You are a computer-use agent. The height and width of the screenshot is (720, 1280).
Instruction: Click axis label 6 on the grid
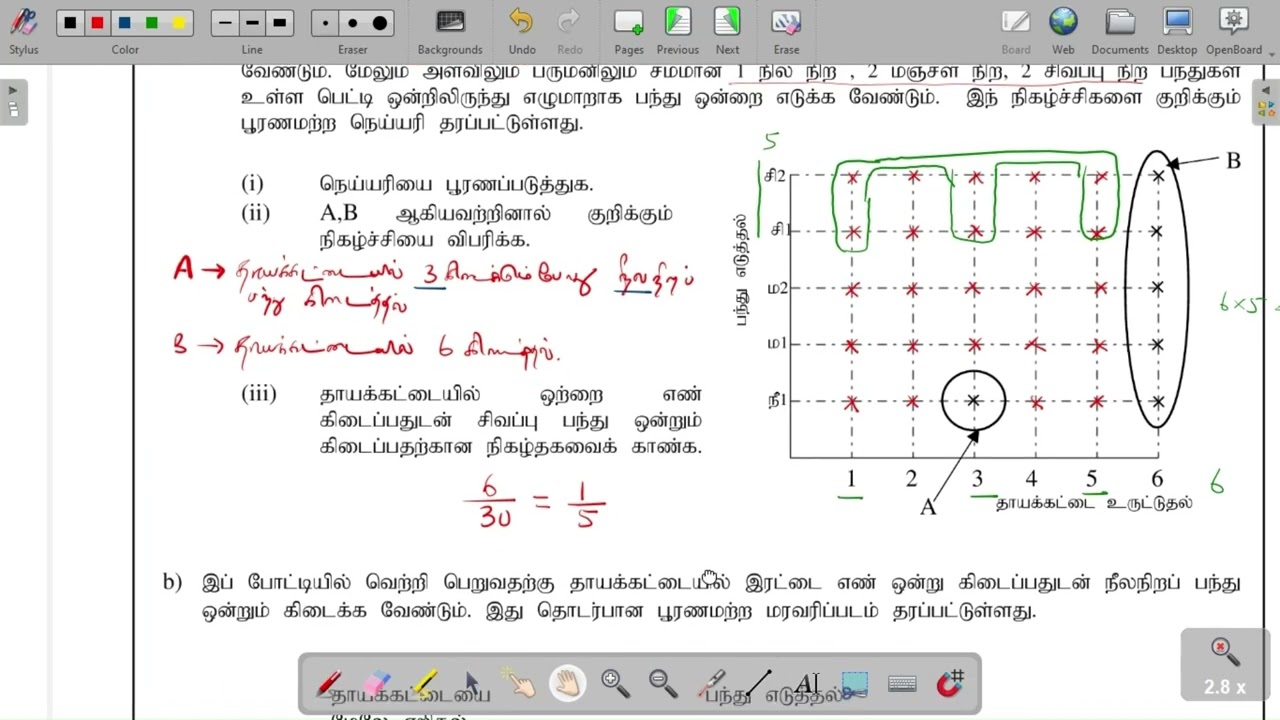point(1157,479)
